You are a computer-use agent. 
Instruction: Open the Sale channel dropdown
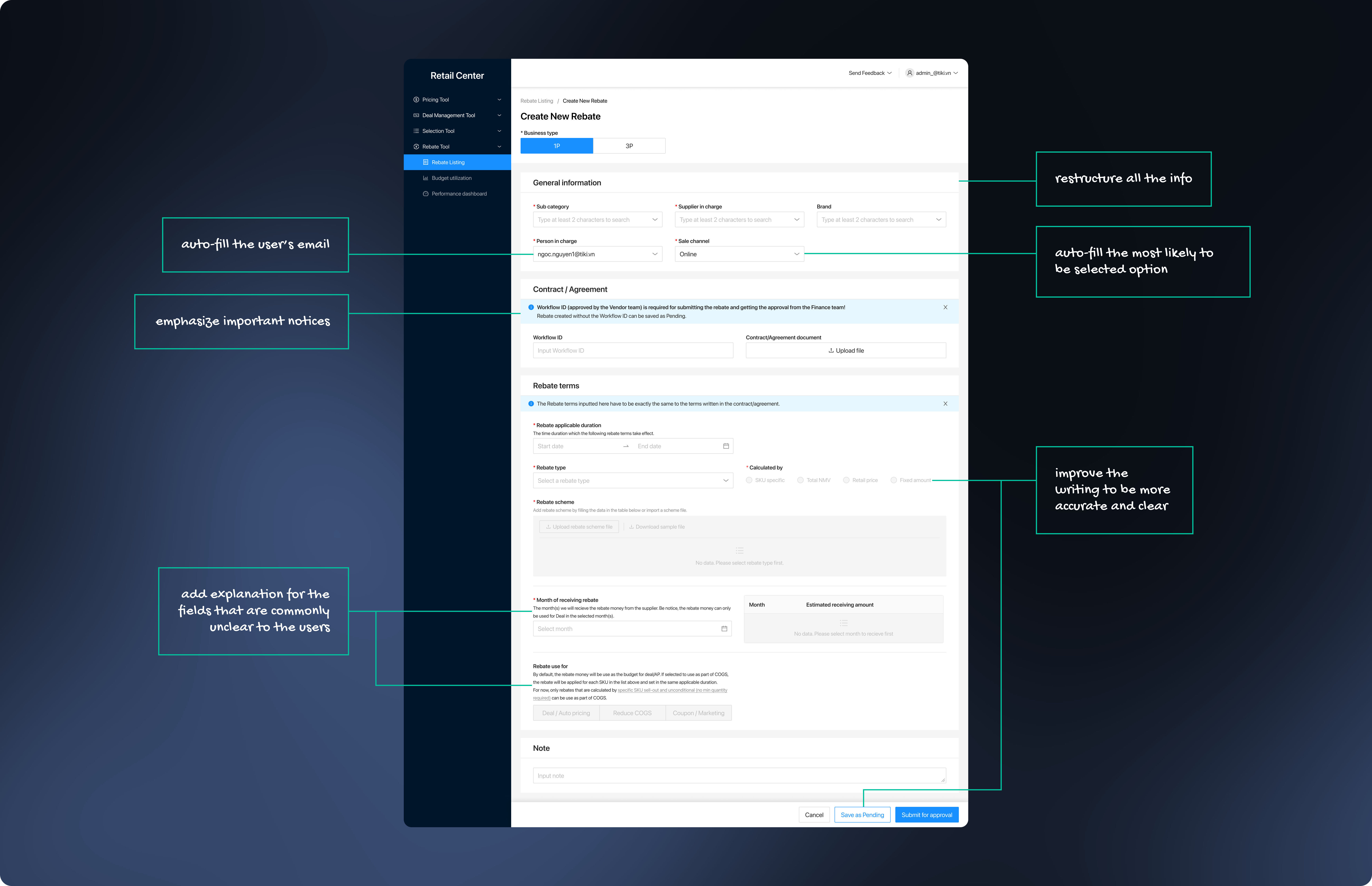(x=740, y=254)
